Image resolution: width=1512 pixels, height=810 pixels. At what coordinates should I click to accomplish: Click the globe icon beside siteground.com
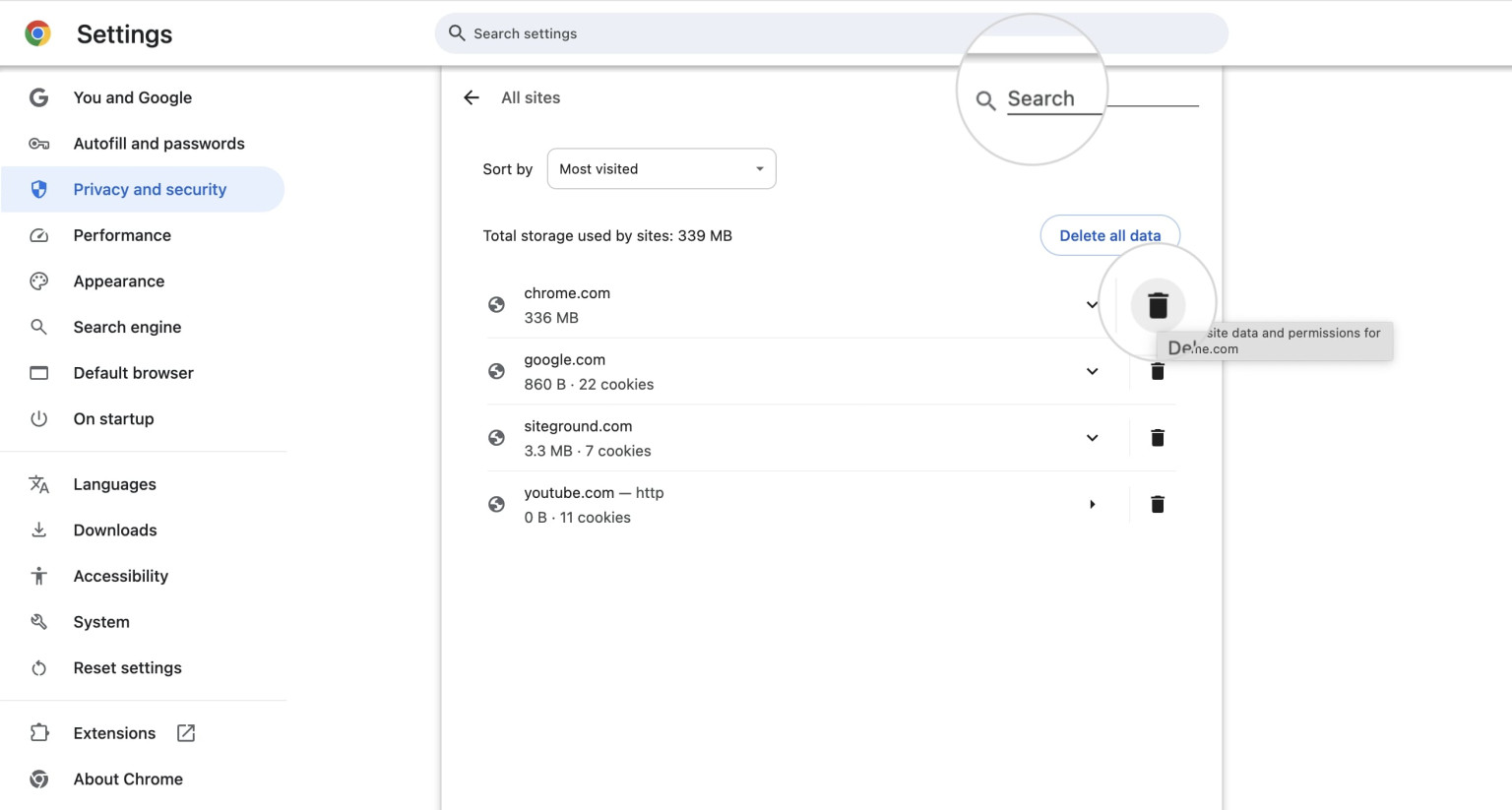coord(497,438)
